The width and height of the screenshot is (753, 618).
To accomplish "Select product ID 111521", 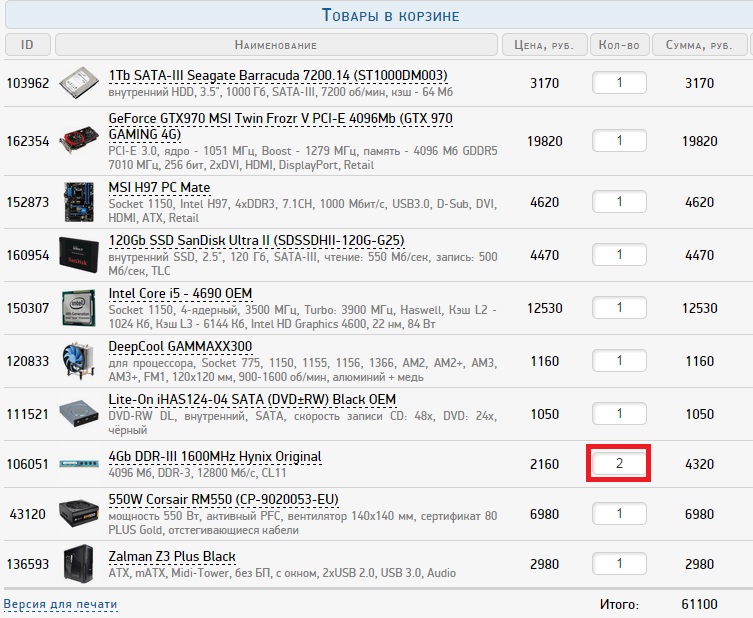I will pos(28,414).
